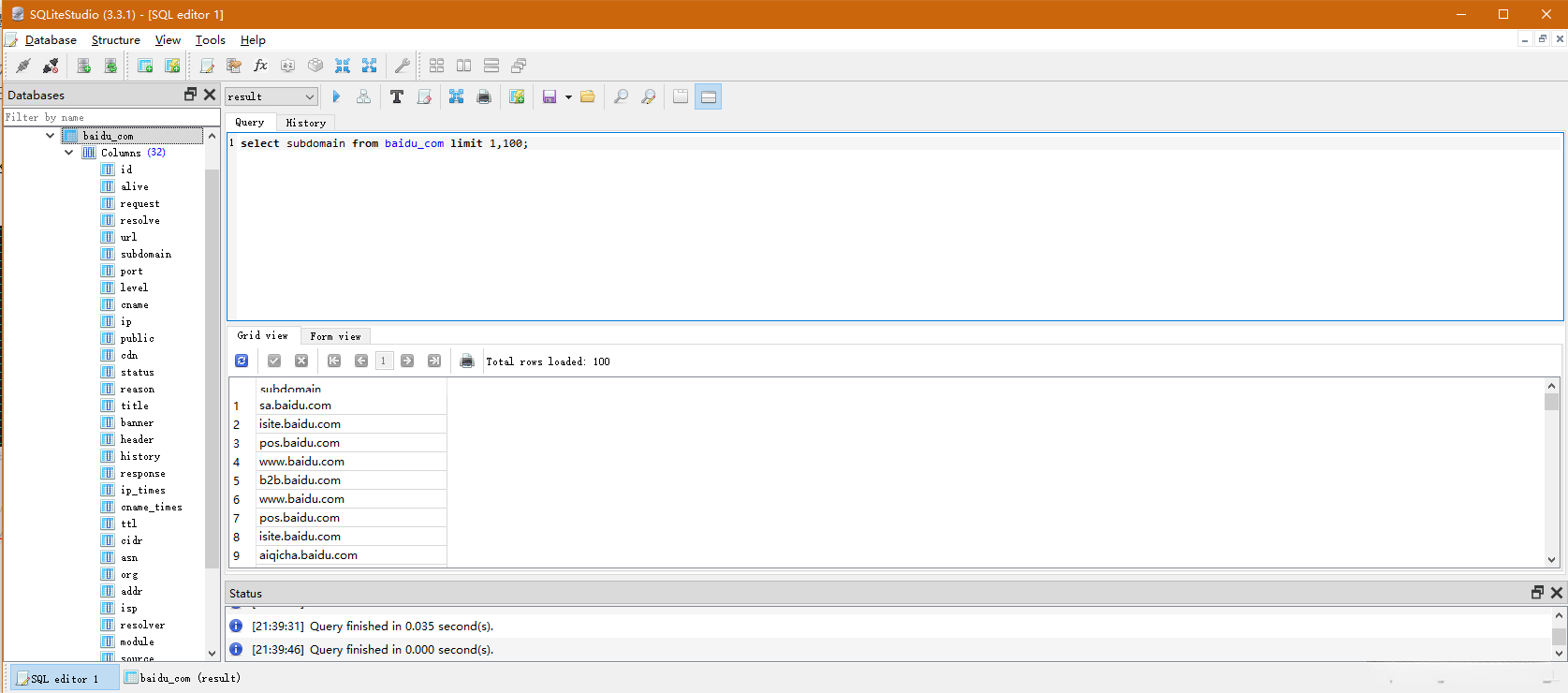Toggle results-below-query layout
The width and height of the screenshot is (1568, 693).
709,96
